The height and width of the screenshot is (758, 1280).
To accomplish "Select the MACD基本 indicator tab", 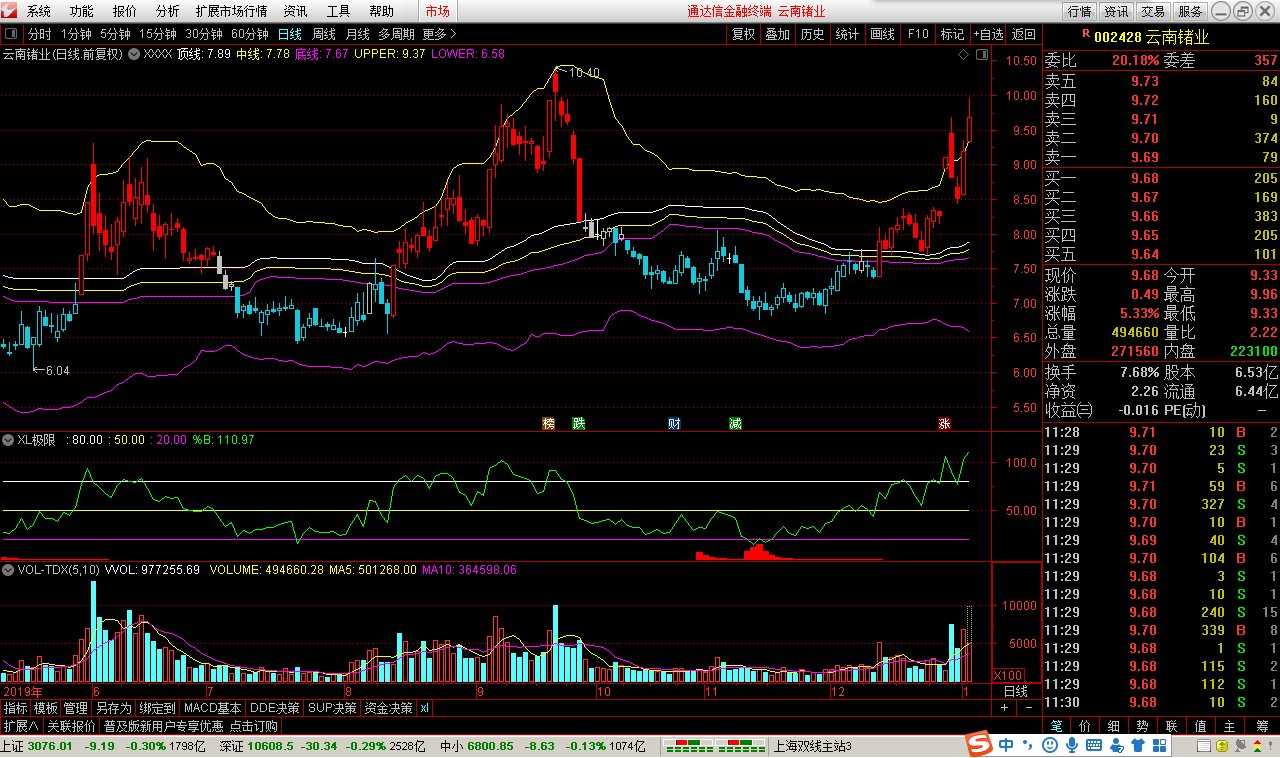I will pyautogui.click(x=213, y=708).
